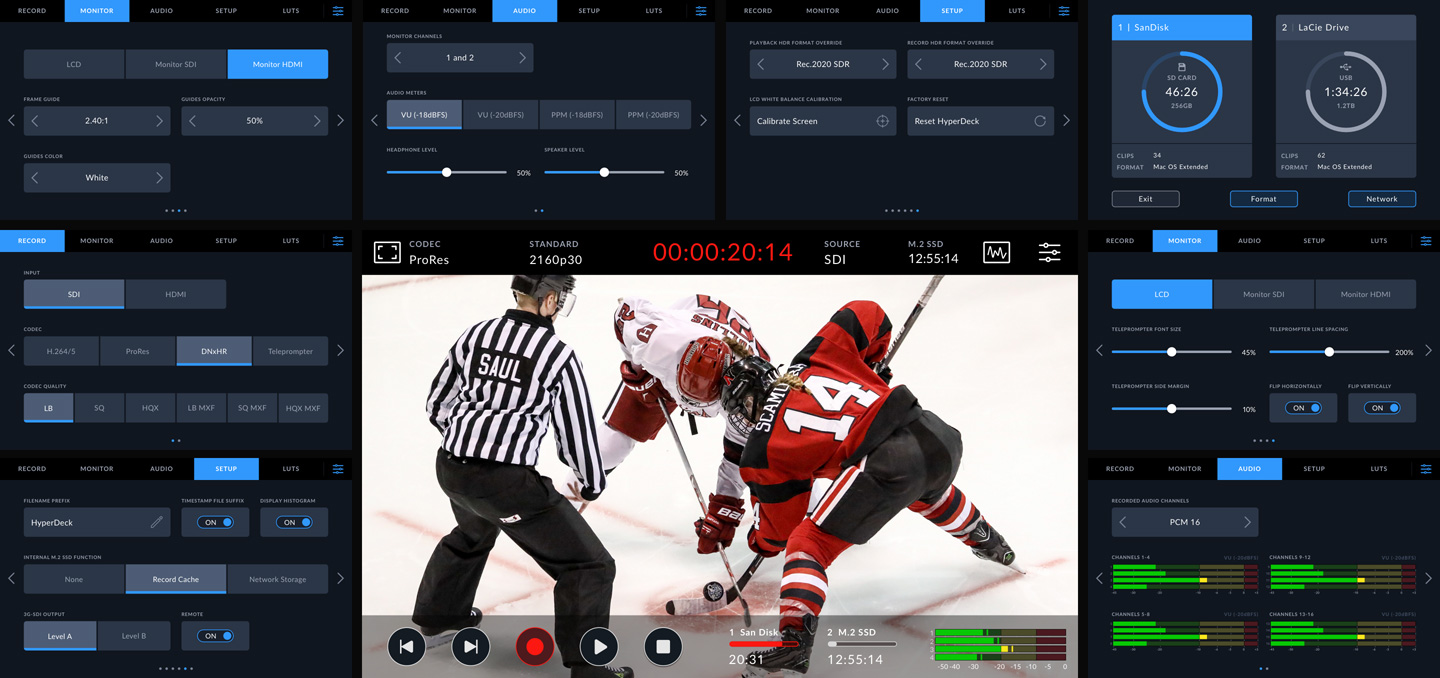Image resolution: width=1440 pixels, height=678 pixels.
Task: Click the frame guides icon beside Codec
Action: click(x=387, y=253)
